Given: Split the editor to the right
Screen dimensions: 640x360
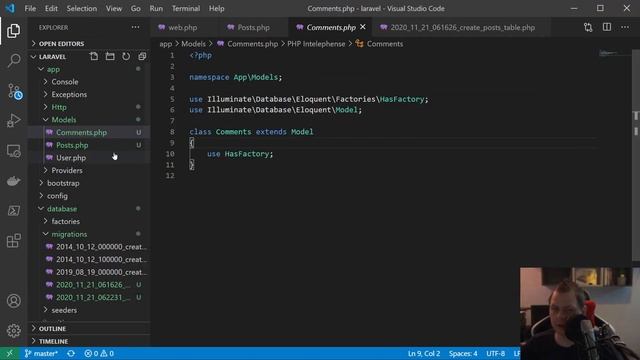Looking at the screenshot, I should [x=607, y=27].
